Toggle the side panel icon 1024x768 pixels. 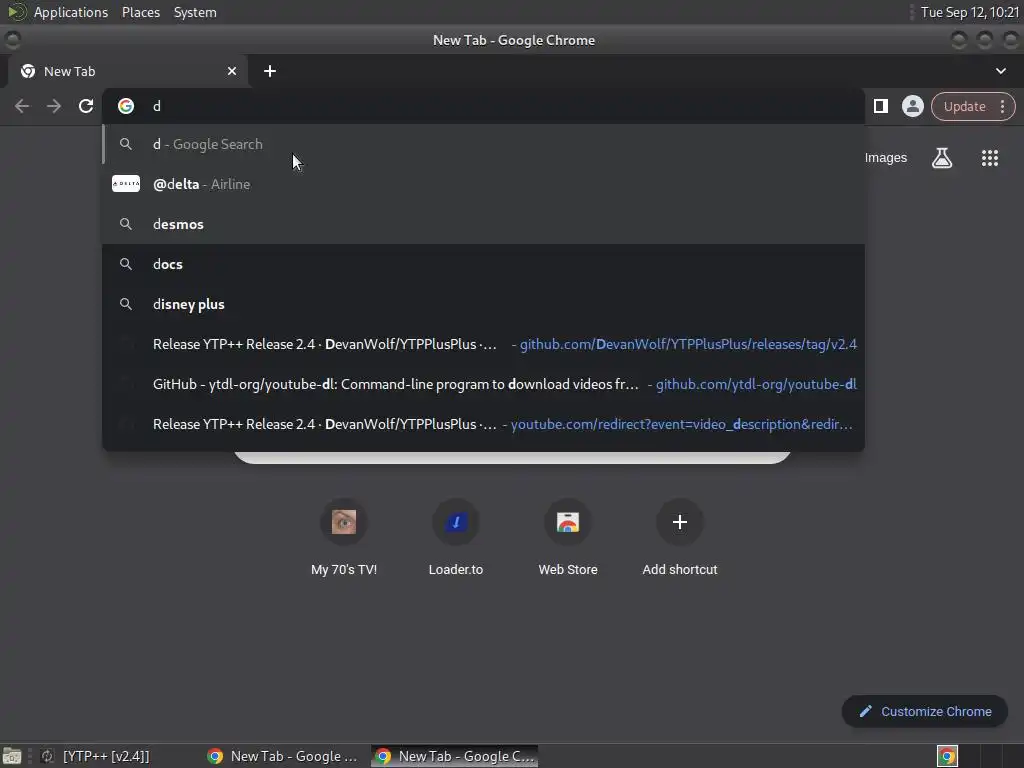[x=880, y=106]
